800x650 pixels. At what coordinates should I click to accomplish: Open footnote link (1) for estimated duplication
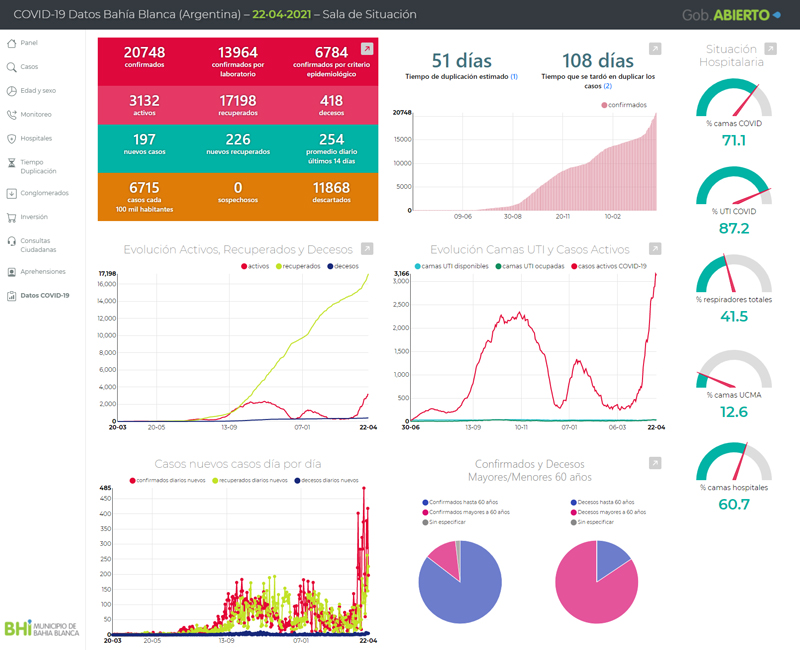pyautogui.click(x=514, y=77)
